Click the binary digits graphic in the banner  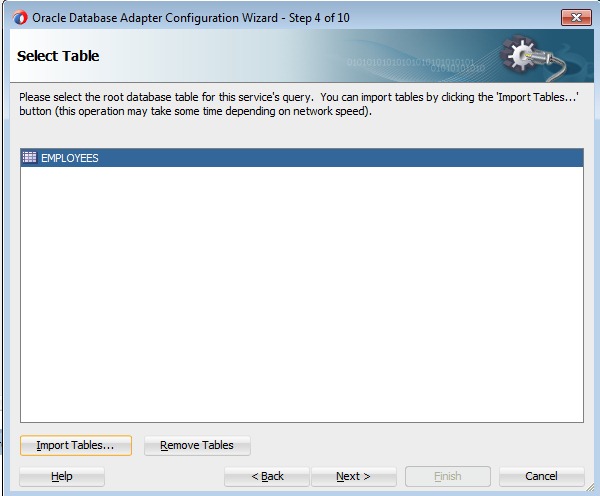point(420,64)
